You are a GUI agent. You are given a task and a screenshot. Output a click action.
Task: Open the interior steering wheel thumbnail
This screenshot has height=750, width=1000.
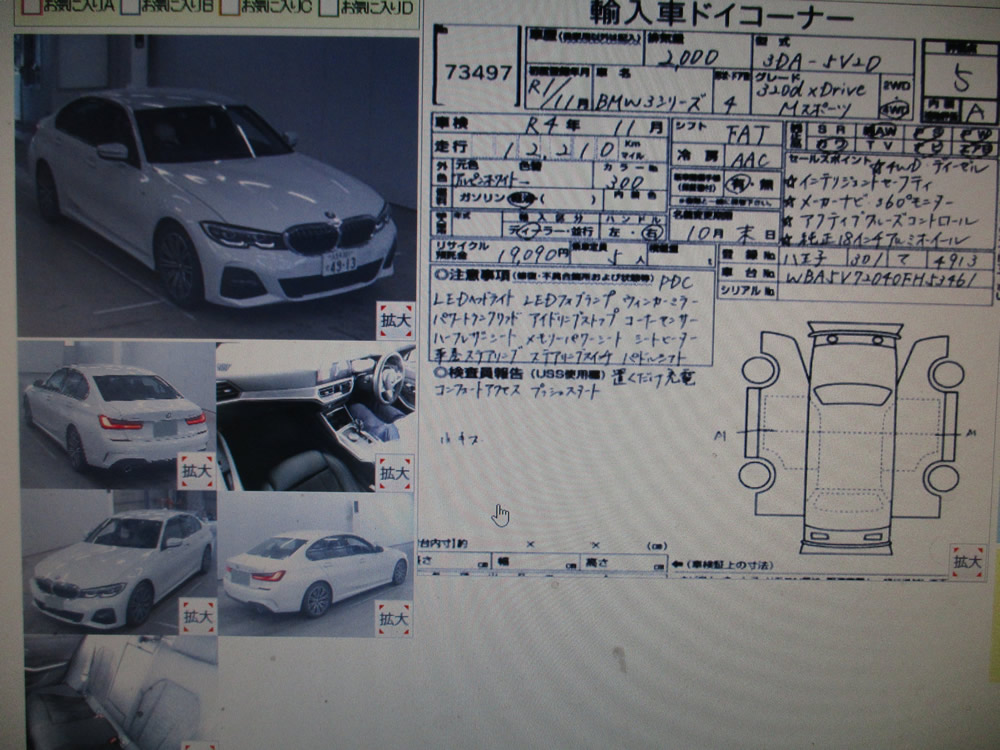[316, 416]
